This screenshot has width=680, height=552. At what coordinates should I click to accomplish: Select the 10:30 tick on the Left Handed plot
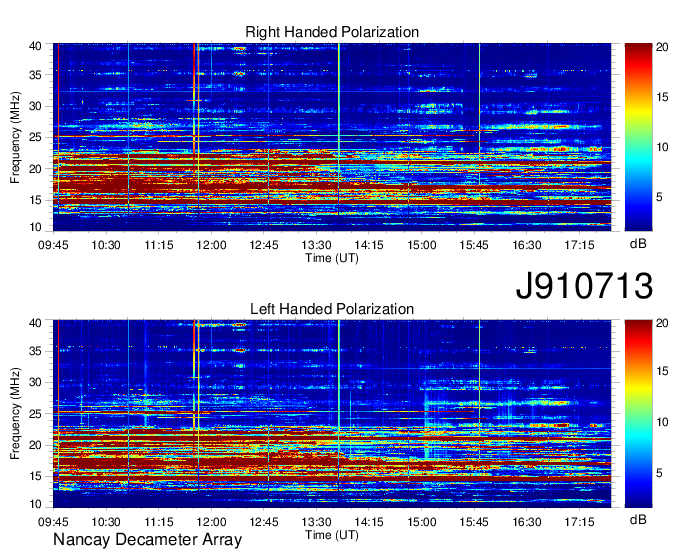click(106, 522)
